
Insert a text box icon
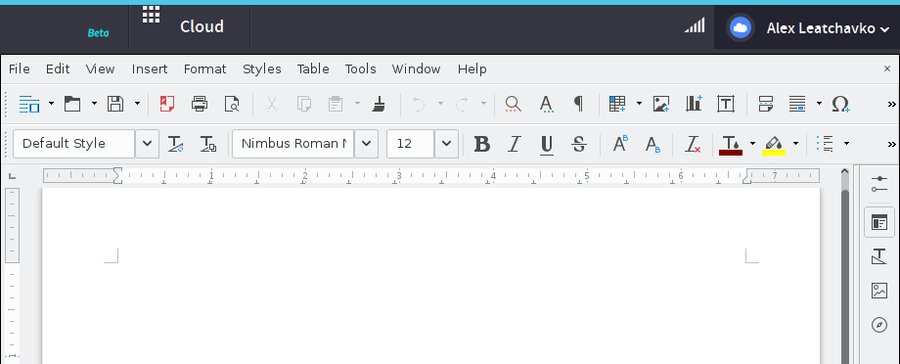[726, 104]
